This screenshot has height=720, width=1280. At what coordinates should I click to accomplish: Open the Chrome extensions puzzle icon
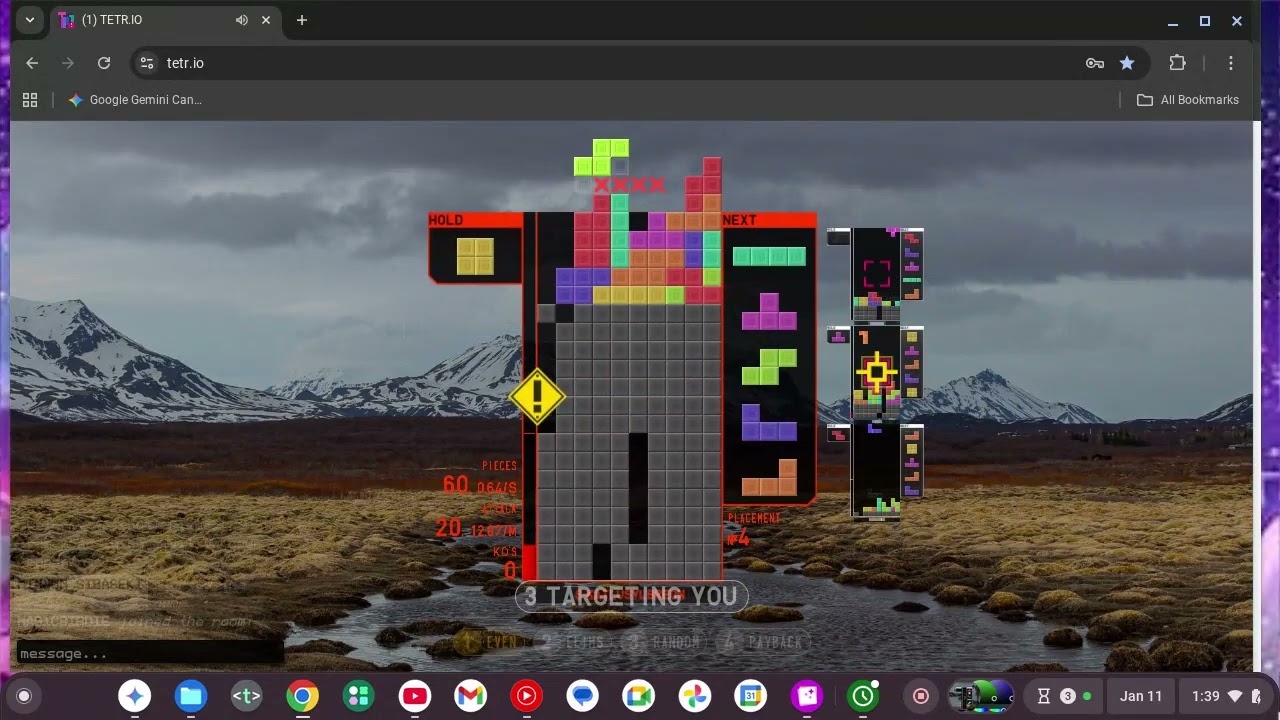(1178, 63)
